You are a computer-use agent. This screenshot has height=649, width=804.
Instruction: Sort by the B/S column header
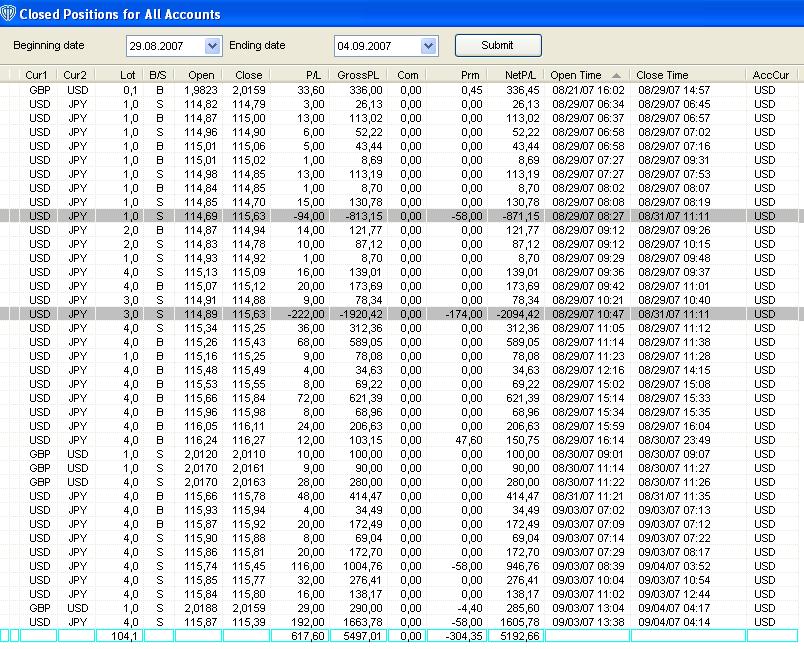point(158,75)
